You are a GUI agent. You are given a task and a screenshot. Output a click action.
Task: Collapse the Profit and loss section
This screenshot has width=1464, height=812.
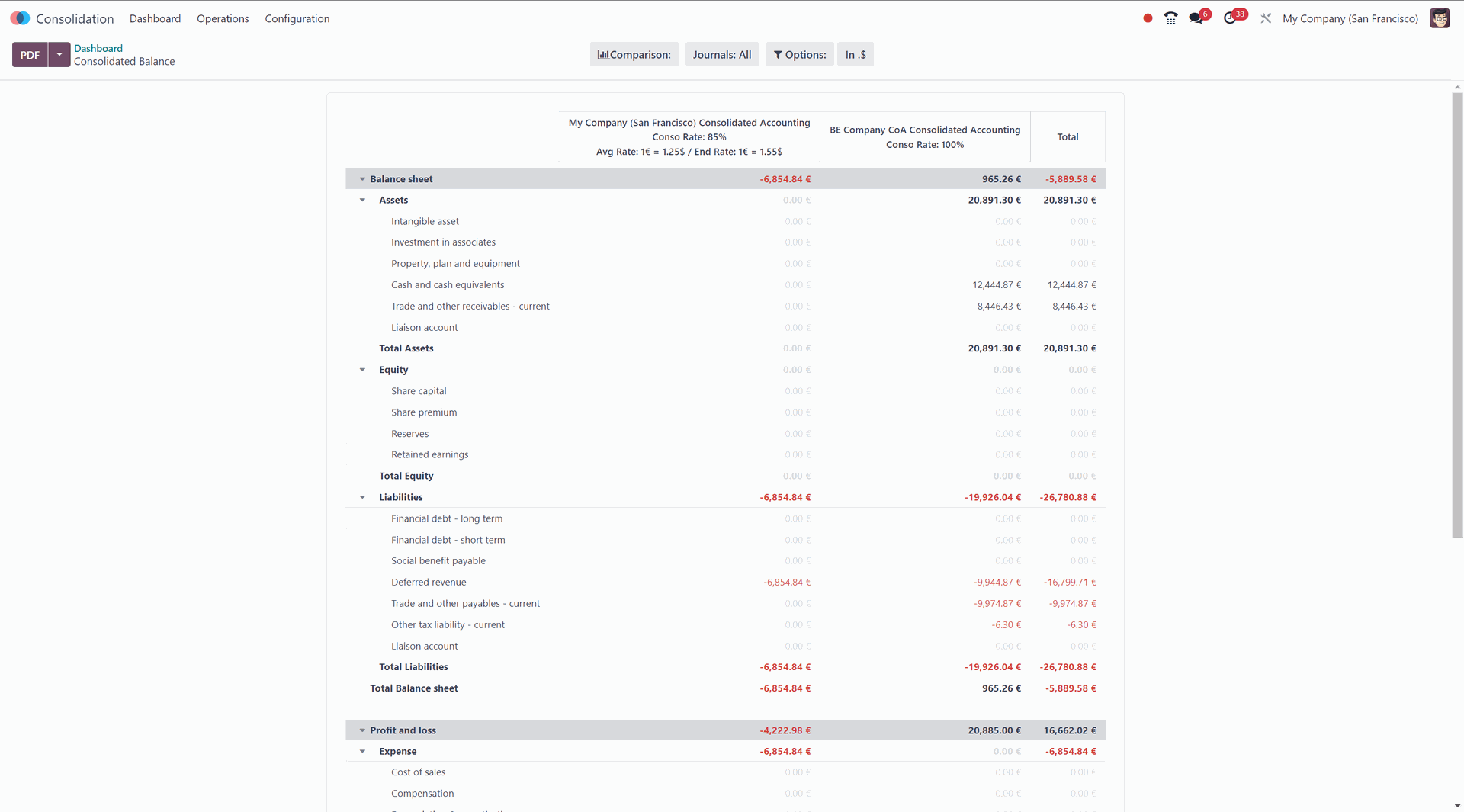pyautogui.click(x=362, y=730)
